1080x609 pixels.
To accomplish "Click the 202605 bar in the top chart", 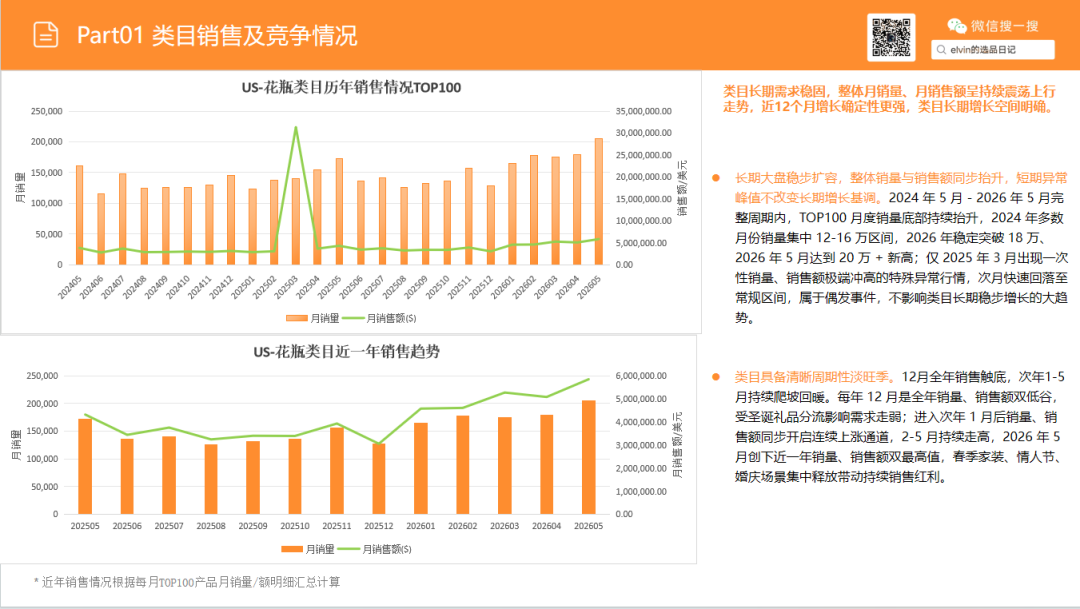I will pyautogui.click(x=599, y=201).
